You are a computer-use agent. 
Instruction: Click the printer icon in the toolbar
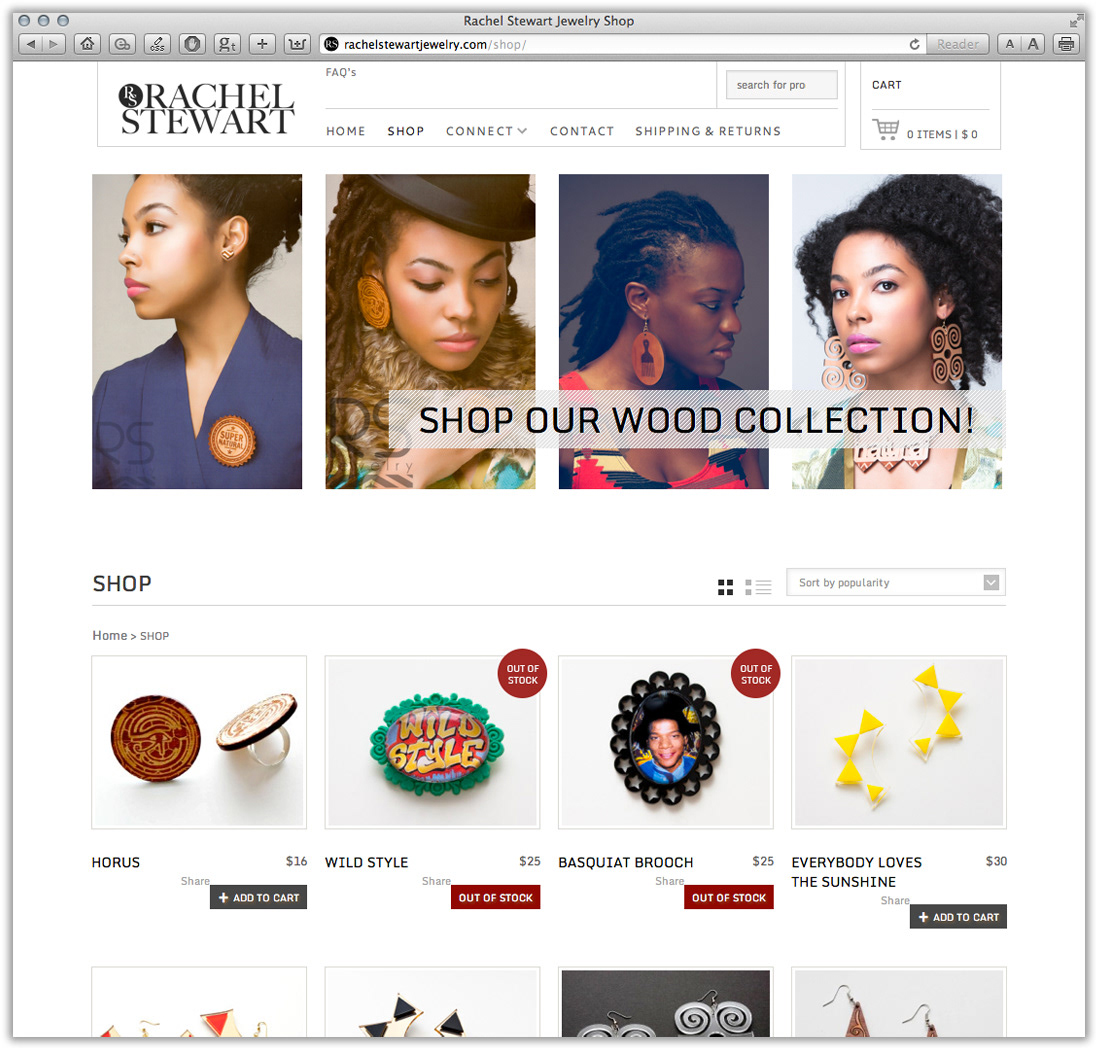coord(1066,44)
